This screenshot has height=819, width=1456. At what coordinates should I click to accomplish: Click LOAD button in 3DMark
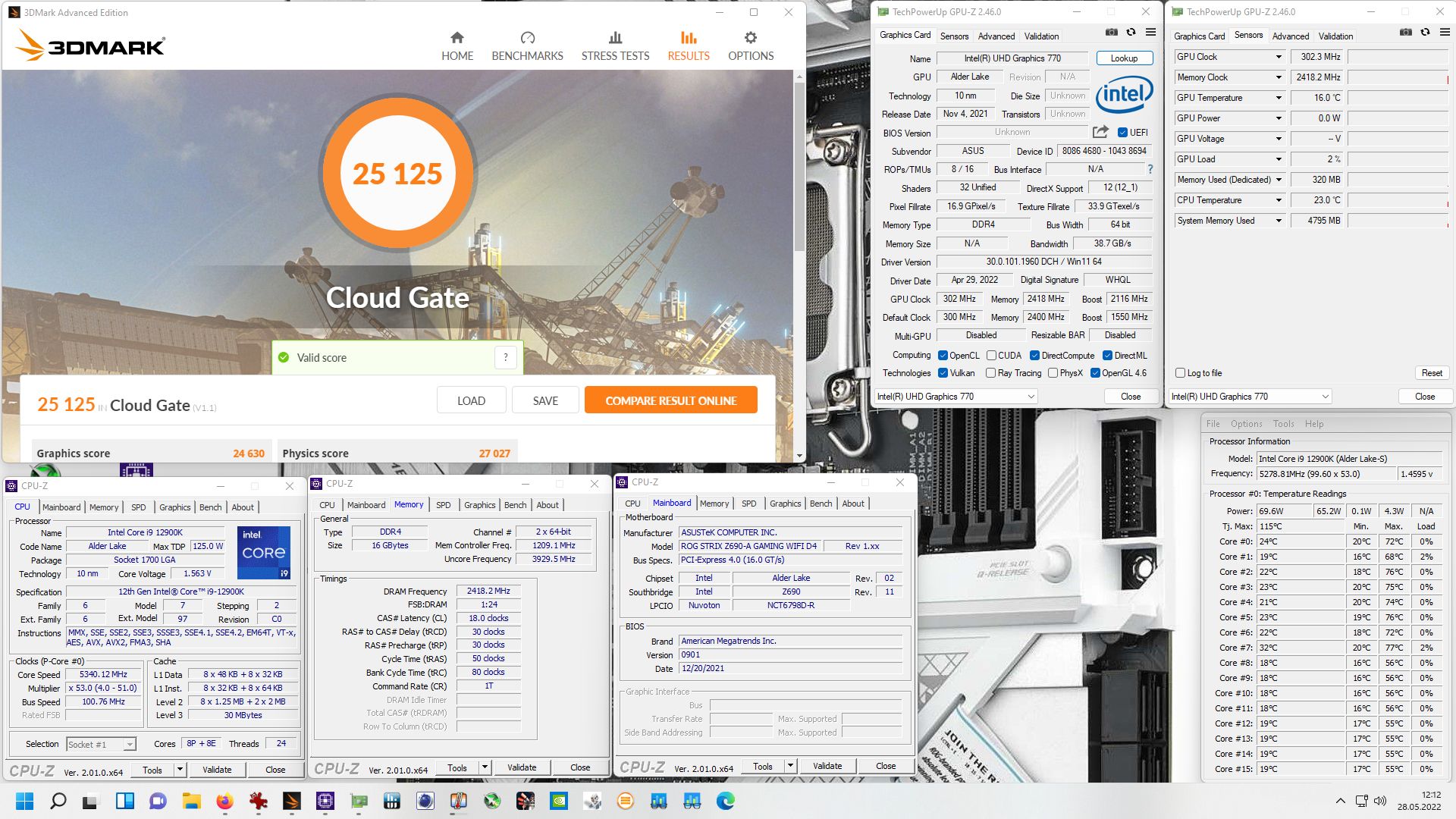coord(471,400)
